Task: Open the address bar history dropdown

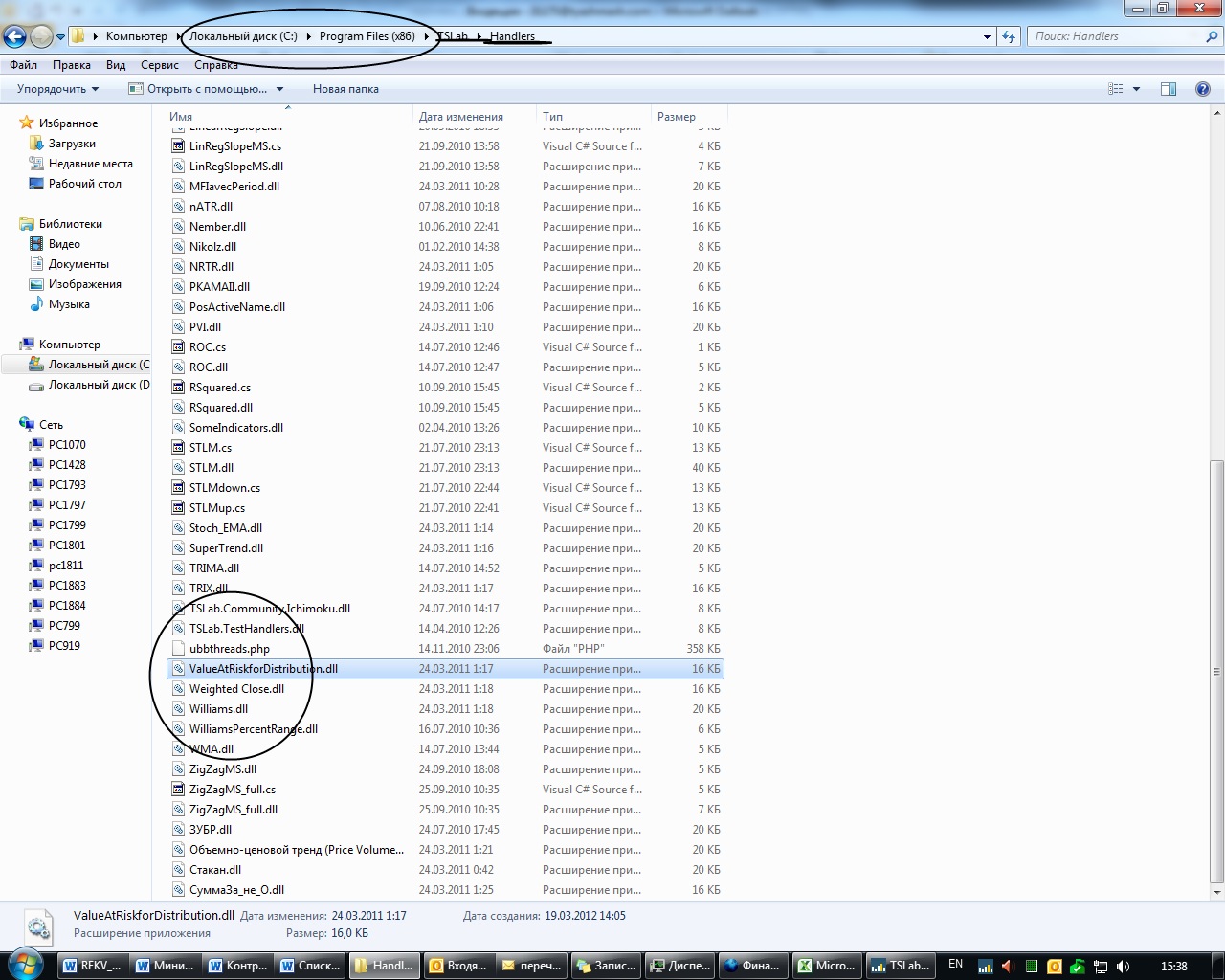Action: [987, 36]
